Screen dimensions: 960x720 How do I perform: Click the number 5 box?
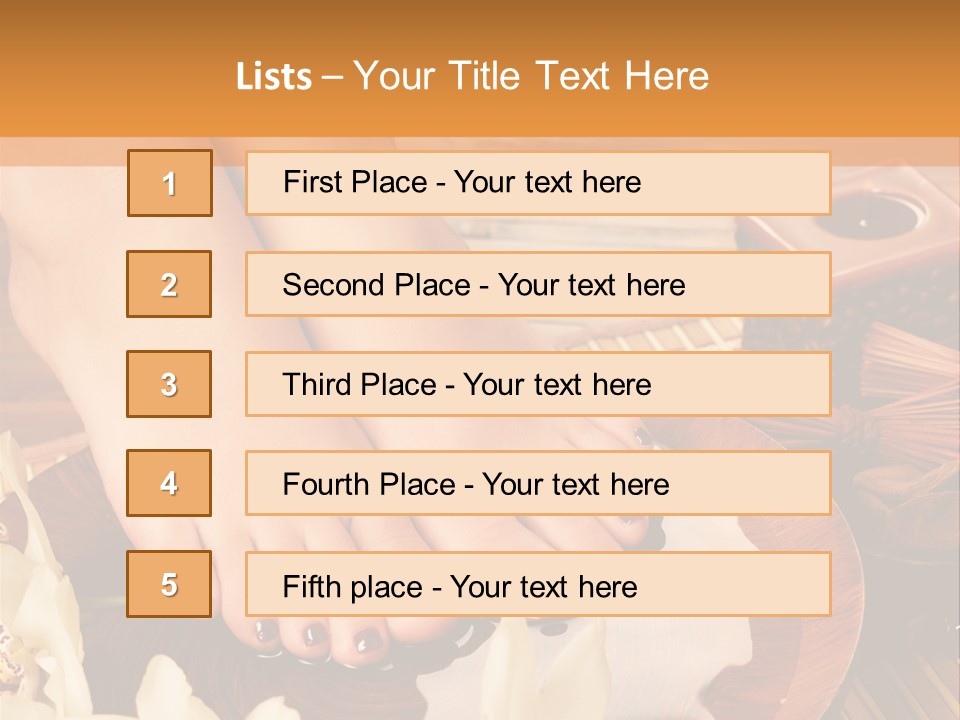169,584
